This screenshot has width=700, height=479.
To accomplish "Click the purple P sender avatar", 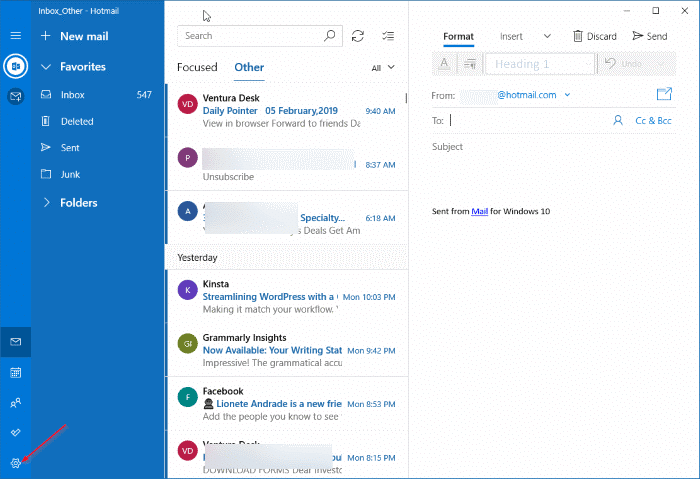I will click(x=188, y=158).
